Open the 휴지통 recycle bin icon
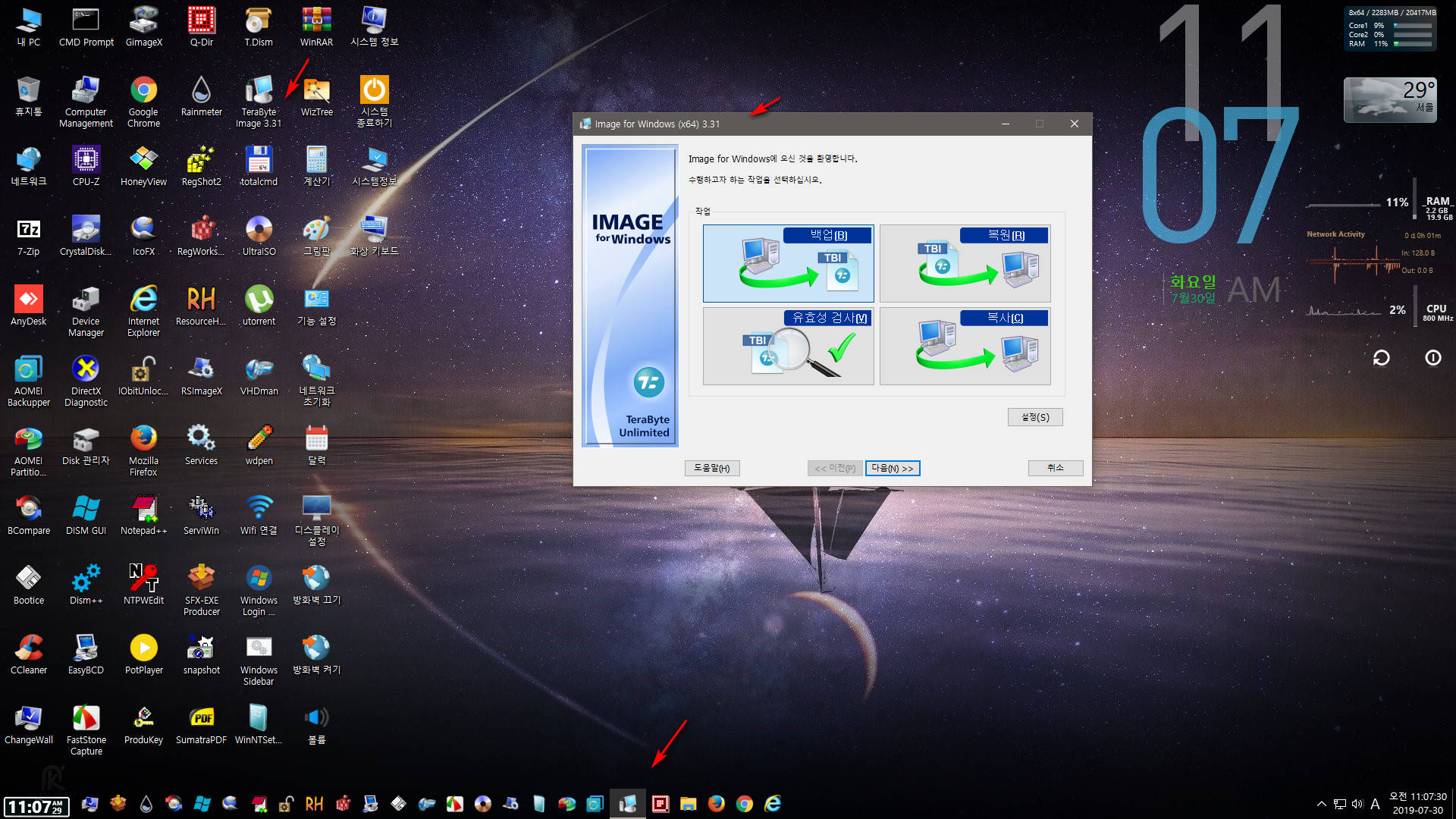Viewport: 1456px width, 819px height. click(x=28, y=96)
